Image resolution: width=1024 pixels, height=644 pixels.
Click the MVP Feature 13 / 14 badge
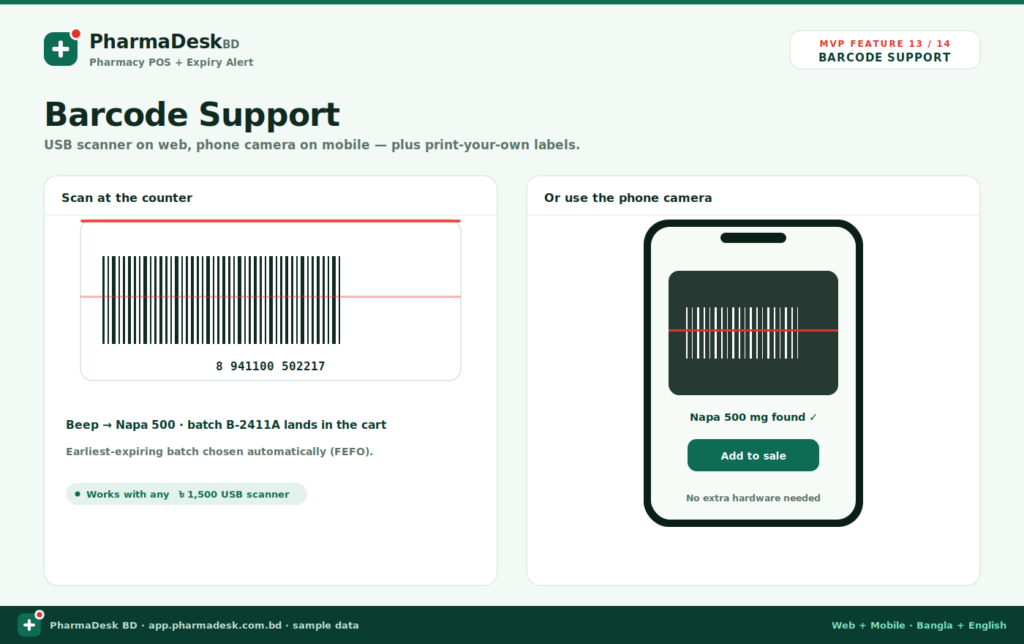(x=885, y=50)
